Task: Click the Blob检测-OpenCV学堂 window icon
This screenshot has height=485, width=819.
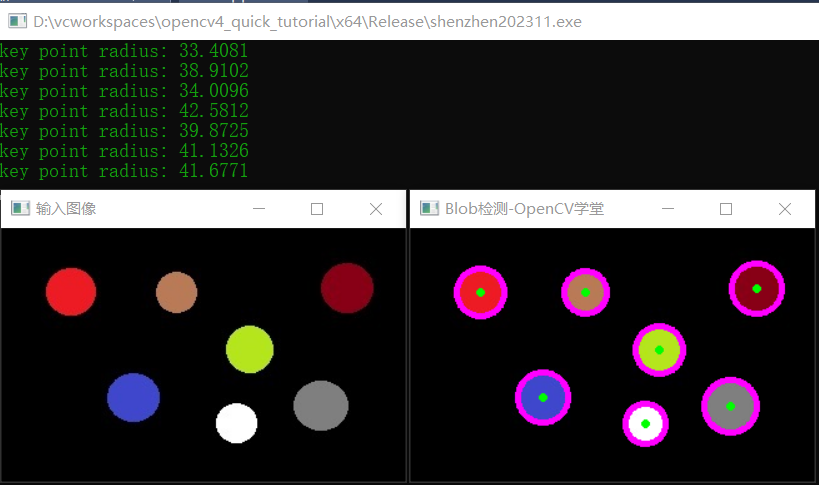Action: 429,208
